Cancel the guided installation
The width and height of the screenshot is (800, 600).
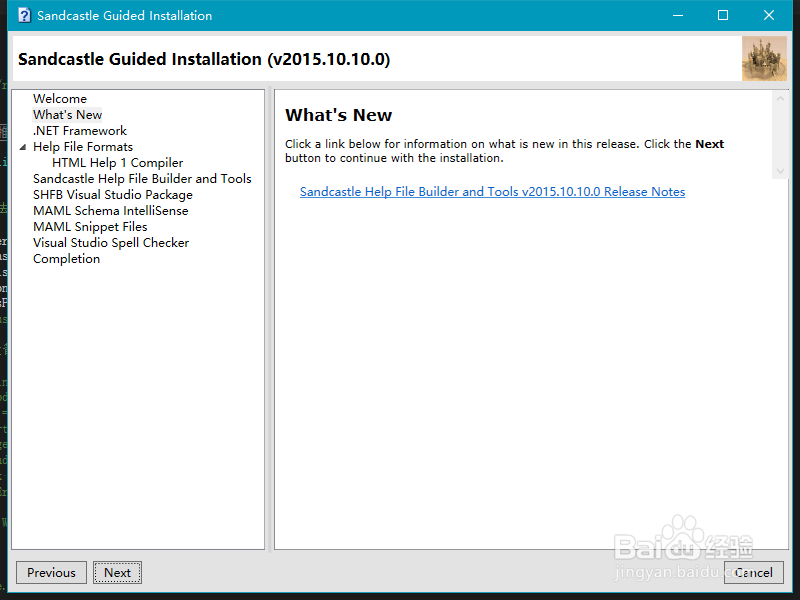click(x=753, y=572)
